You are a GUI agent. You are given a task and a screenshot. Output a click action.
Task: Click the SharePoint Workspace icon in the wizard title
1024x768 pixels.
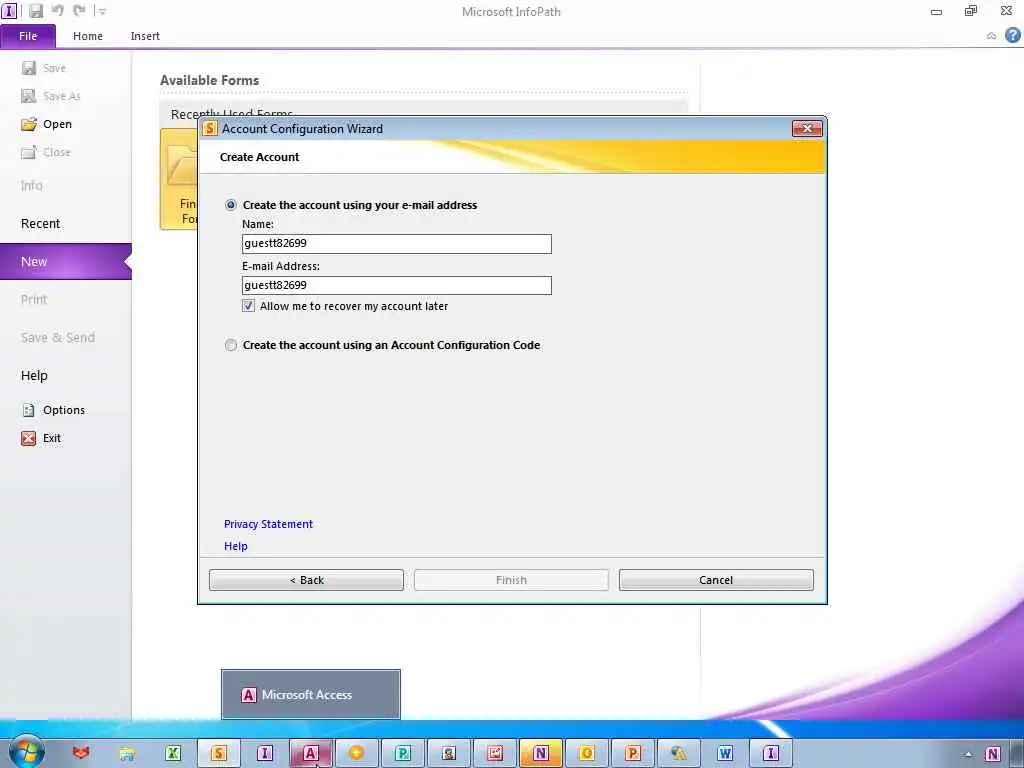pyautogui.click(x=209, y=129)
